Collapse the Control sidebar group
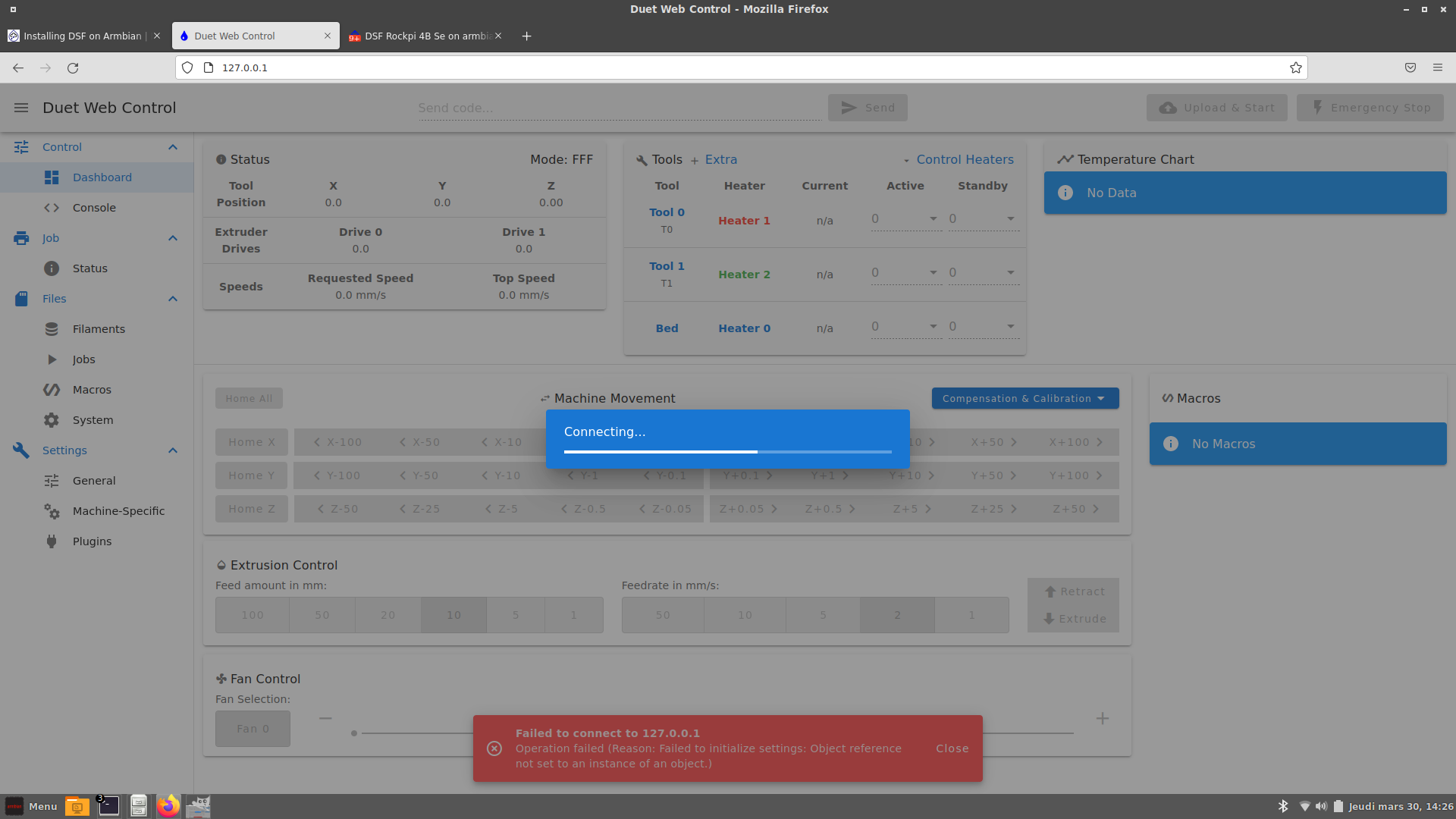1456x819 pixels. click(x=173, y=147)
